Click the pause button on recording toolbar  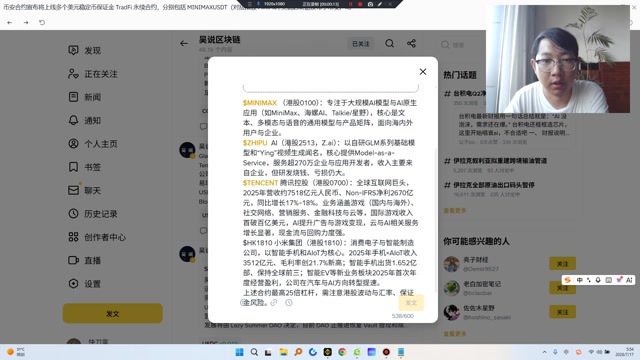tap(350, 4)
